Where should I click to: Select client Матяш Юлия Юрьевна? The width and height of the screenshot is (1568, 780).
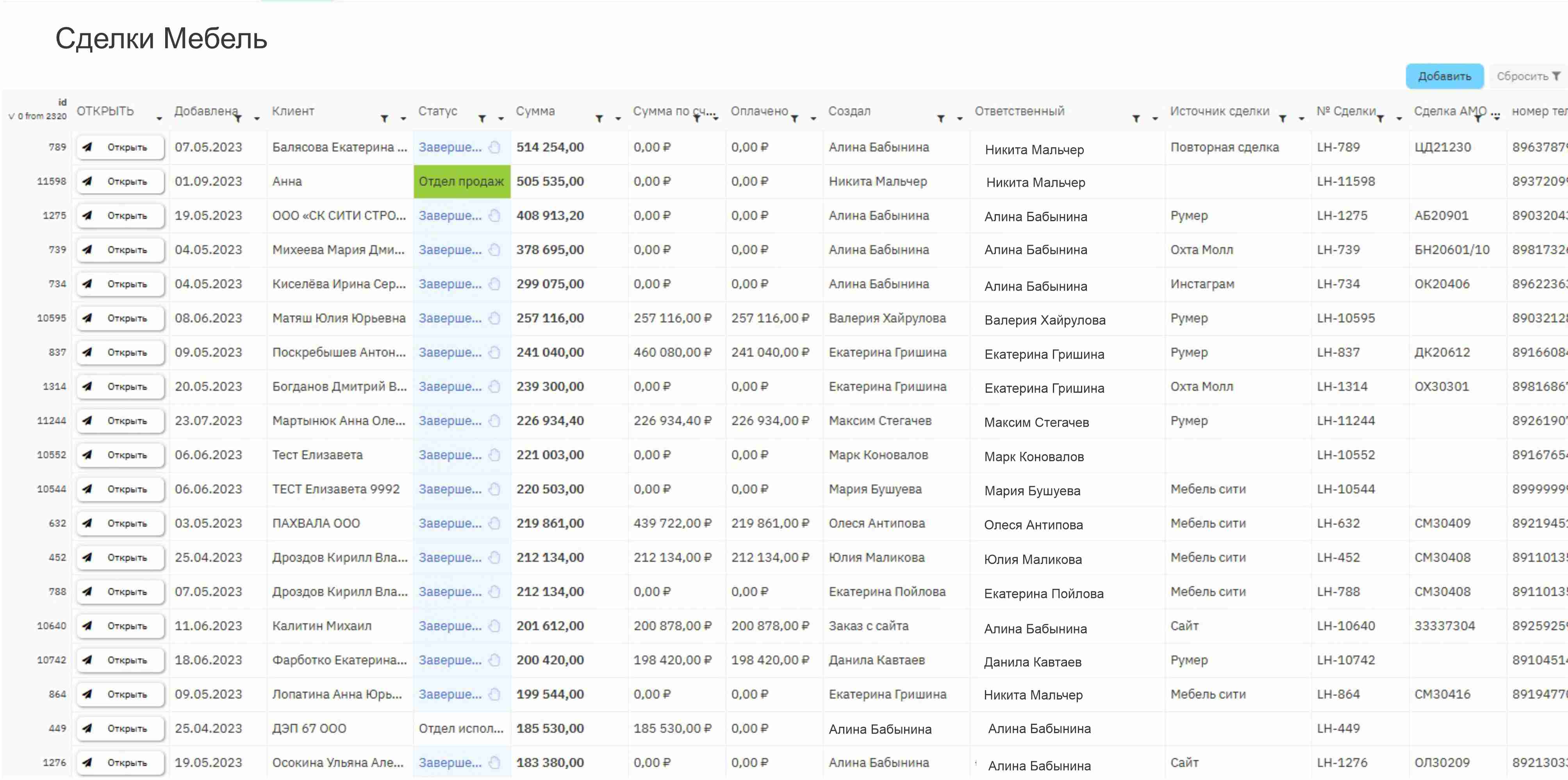tap(339, 318)
